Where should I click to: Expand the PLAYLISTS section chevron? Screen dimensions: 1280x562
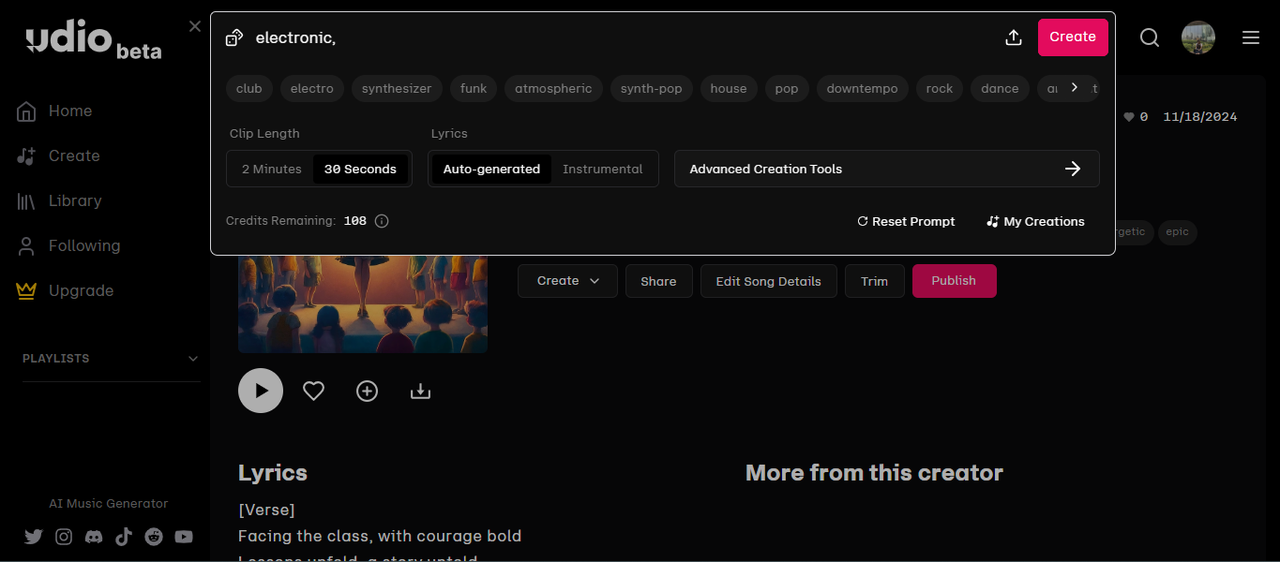[x=193, y=359]
